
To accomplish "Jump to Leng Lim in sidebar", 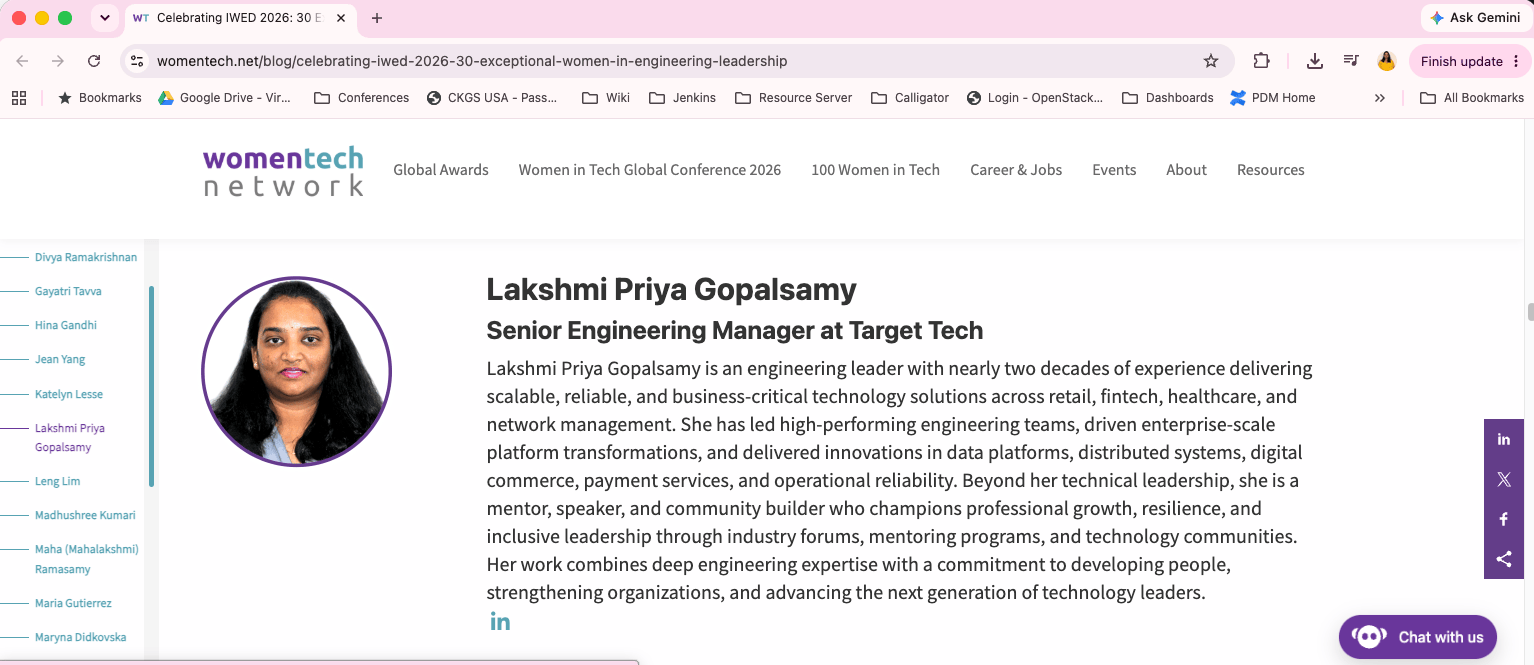I will tap(57, 481).
